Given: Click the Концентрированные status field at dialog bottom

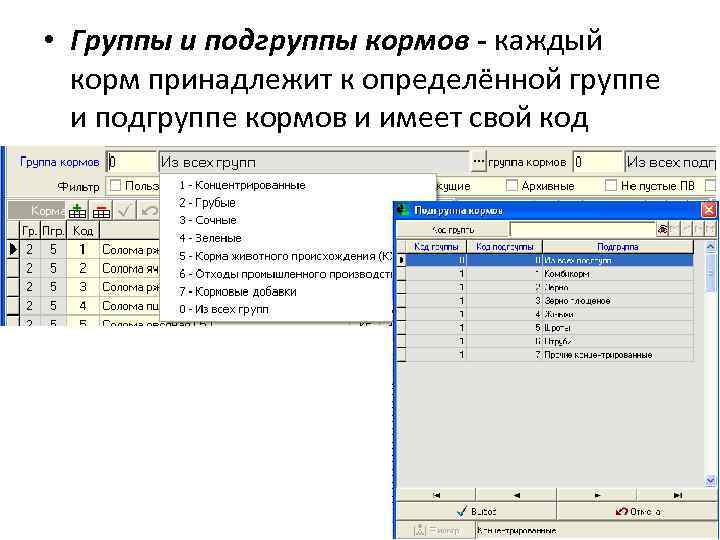Looking at the screenshot, I should (596, 531).
